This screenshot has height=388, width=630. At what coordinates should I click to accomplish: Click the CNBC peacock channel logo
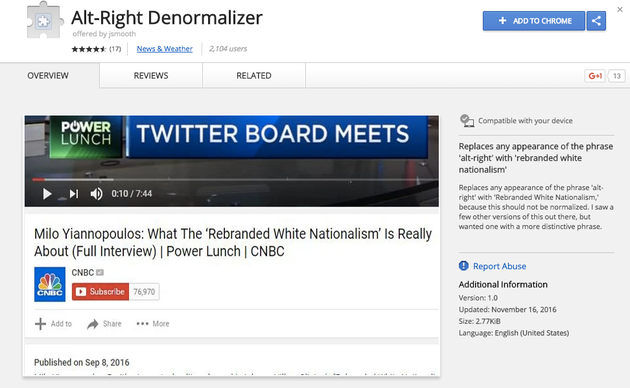point(50,284)
